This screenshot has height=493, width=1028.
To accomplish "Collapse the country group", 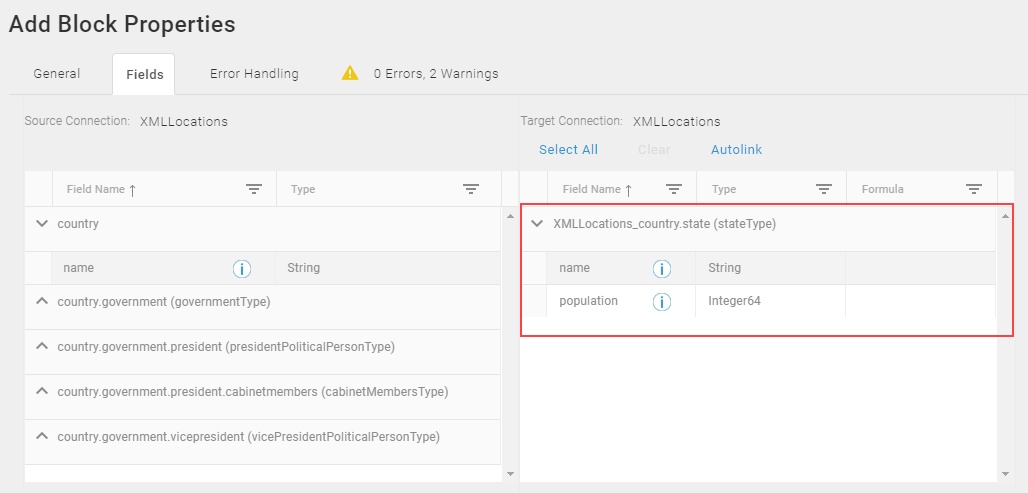I will click(x=42, y=224).
